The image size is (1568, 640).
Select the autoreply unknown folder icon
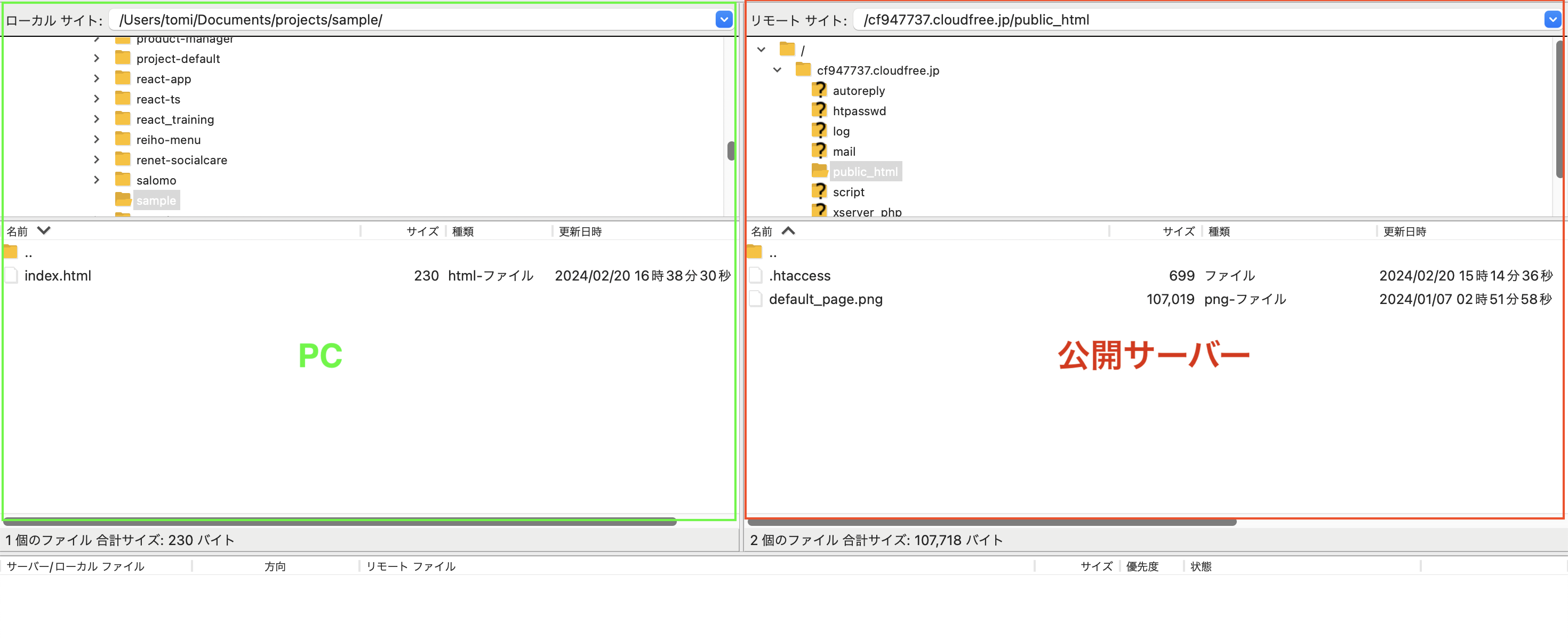[819, 90]
